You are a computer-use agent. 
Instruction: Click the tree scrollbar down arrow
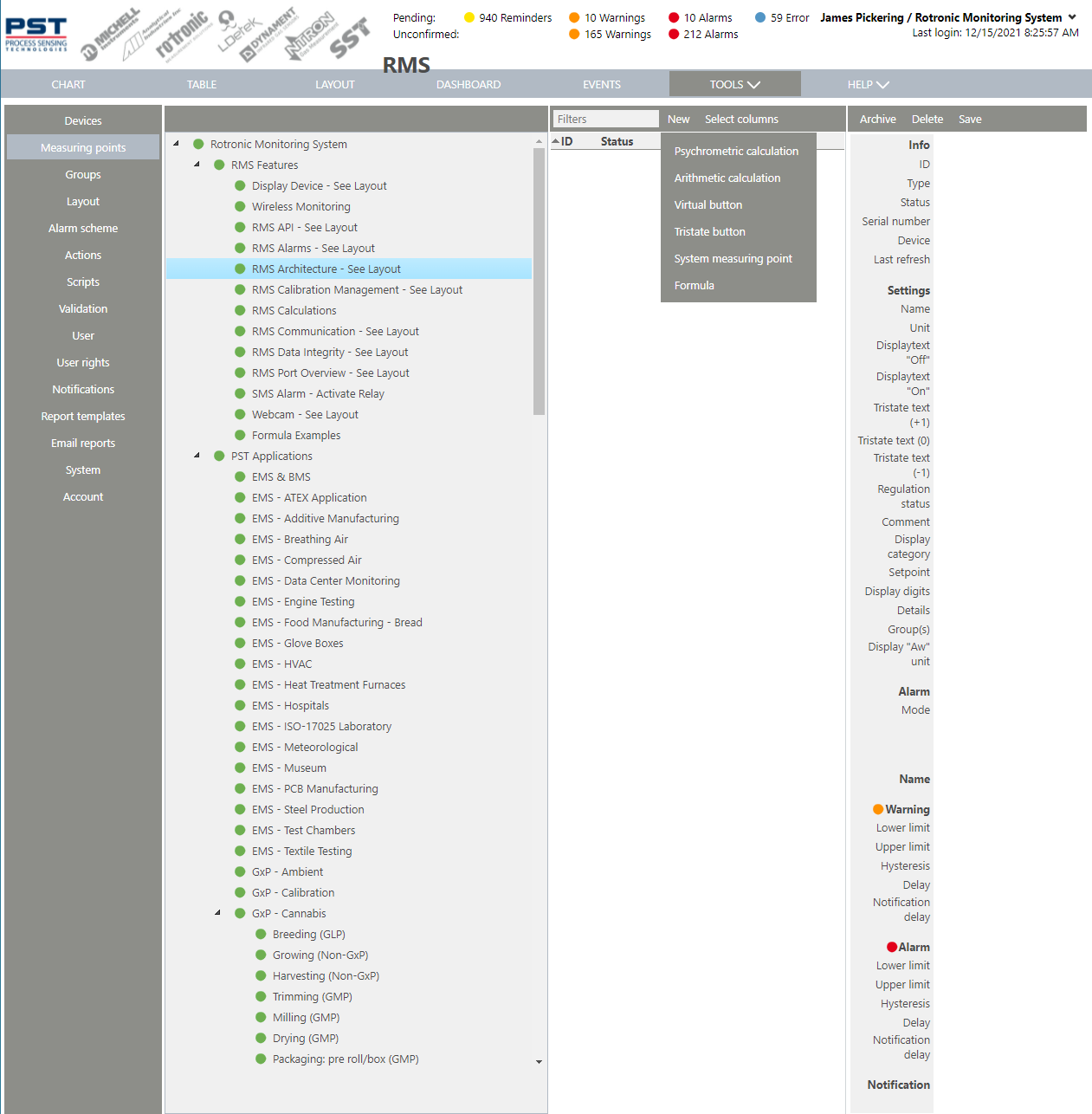[x=539, y=1062]
